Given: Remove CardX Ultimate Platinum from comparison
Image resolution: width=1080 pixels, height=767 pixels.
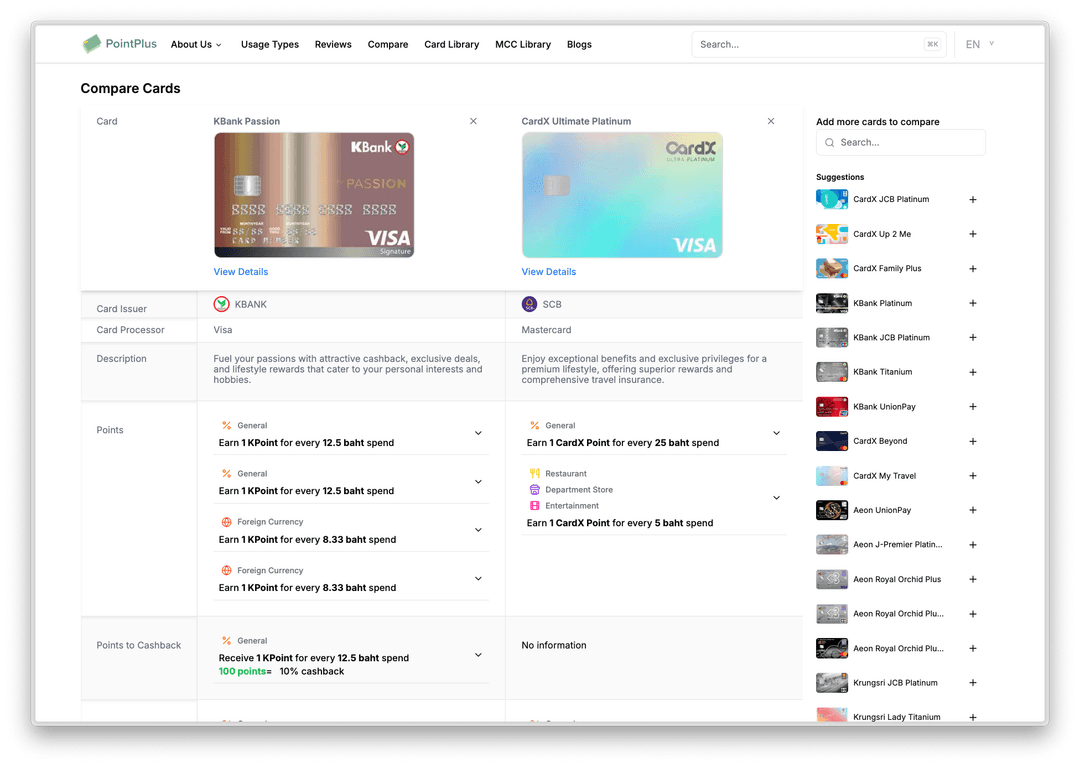Looking at the screenshot, I should (771, 121).
